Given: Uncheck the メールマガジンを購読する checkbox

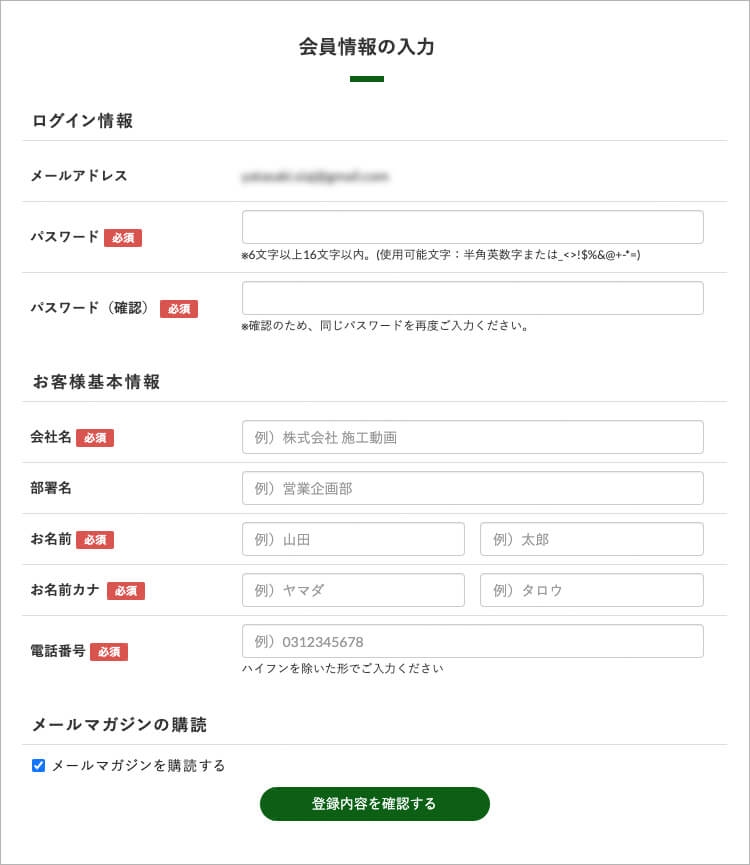Looking at the screenshot, I should [39, 766].
